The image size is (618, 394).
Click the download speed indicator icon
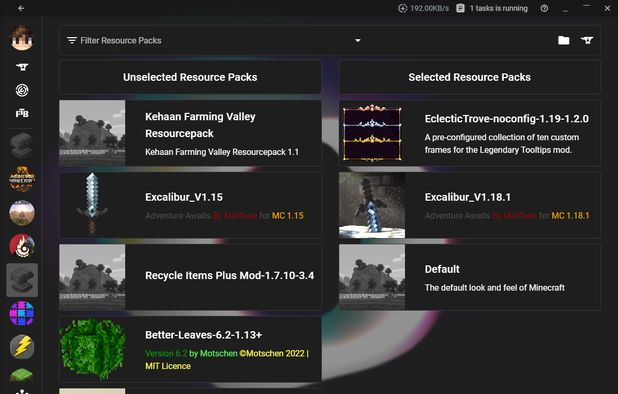click(402, 8)
